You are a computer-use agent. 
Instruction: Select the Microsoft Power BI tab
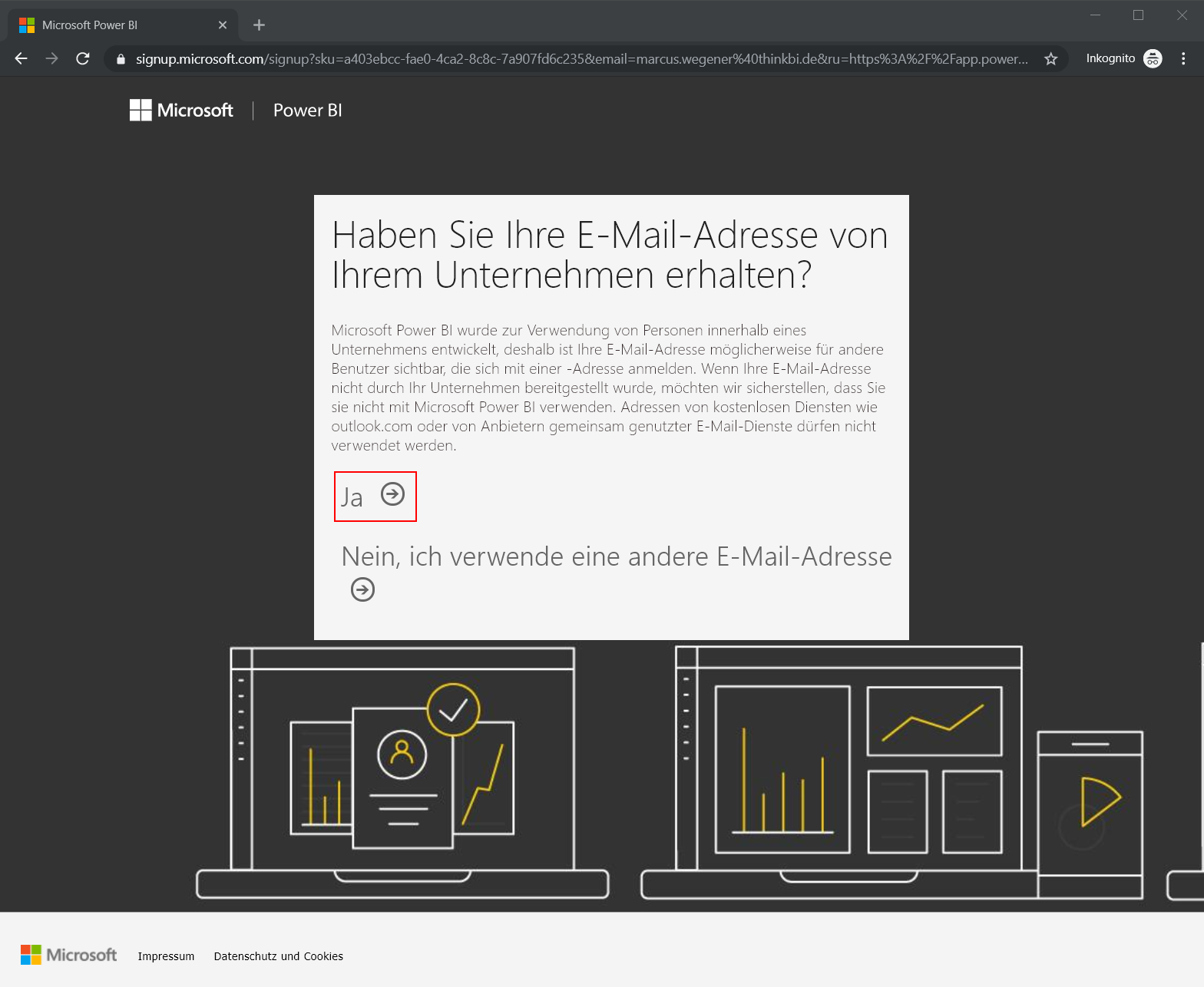(123, 25)
